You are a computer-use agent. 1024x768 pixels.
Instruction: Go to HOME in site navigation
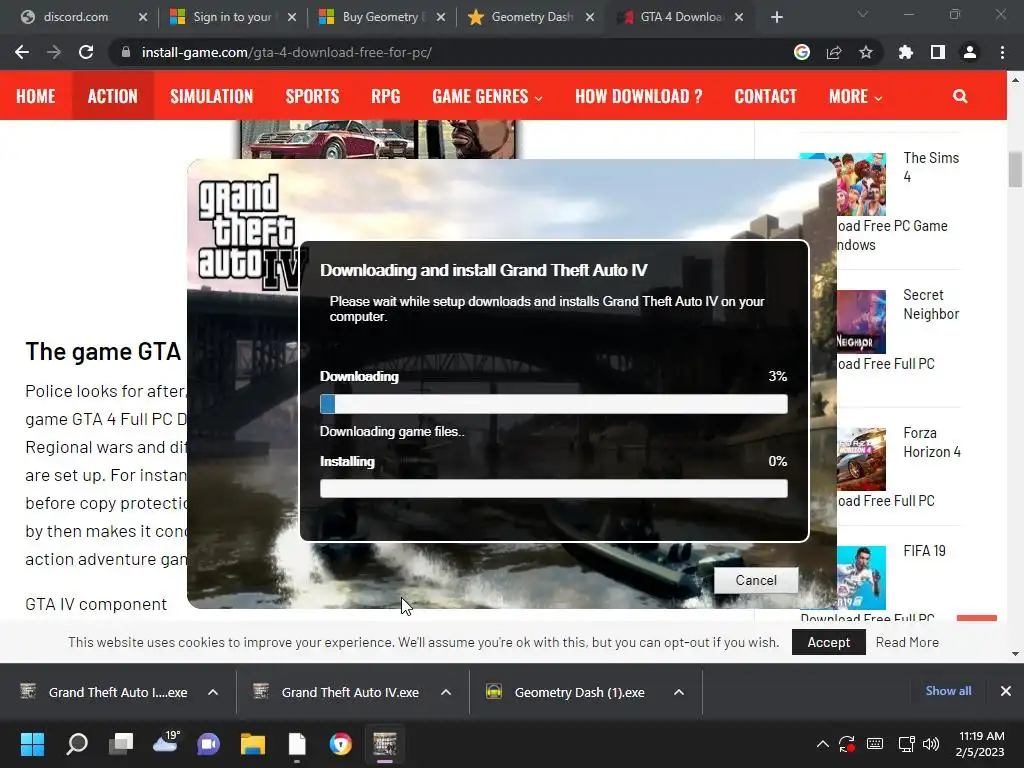36,96
